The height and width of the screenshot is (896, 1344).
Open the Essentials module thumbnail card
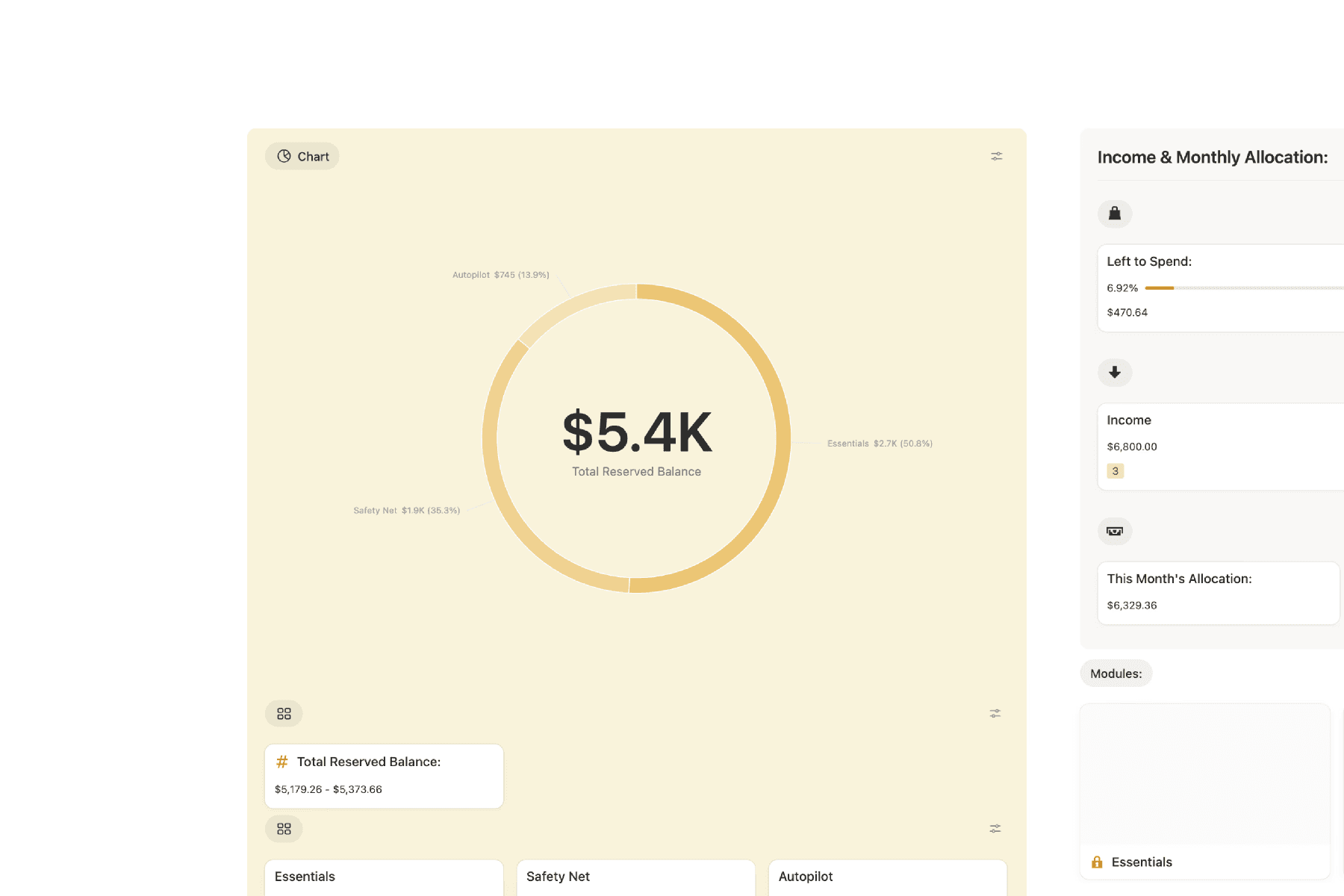click(1205, 791)
